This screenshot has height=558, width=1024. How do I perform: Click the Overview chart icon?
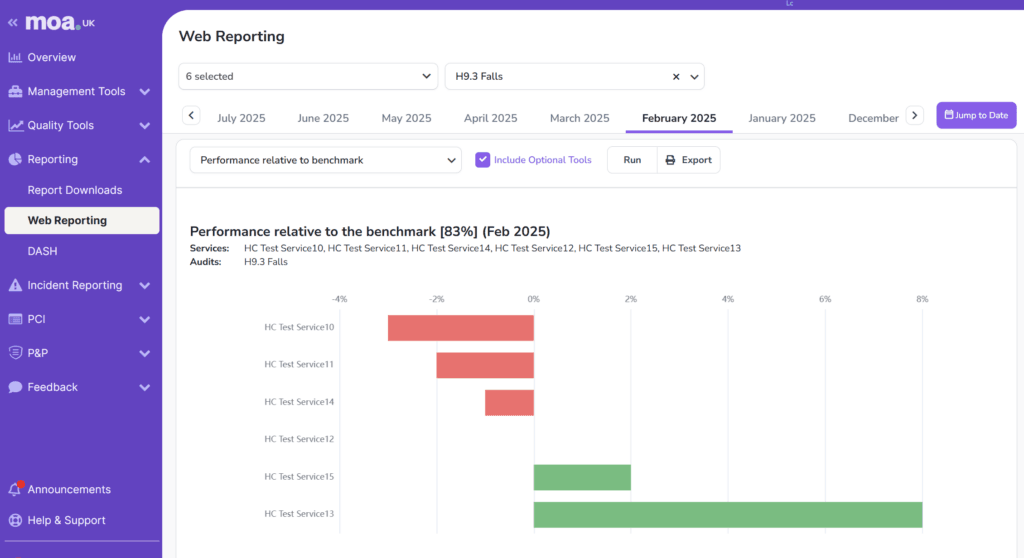tap(15, 57)
